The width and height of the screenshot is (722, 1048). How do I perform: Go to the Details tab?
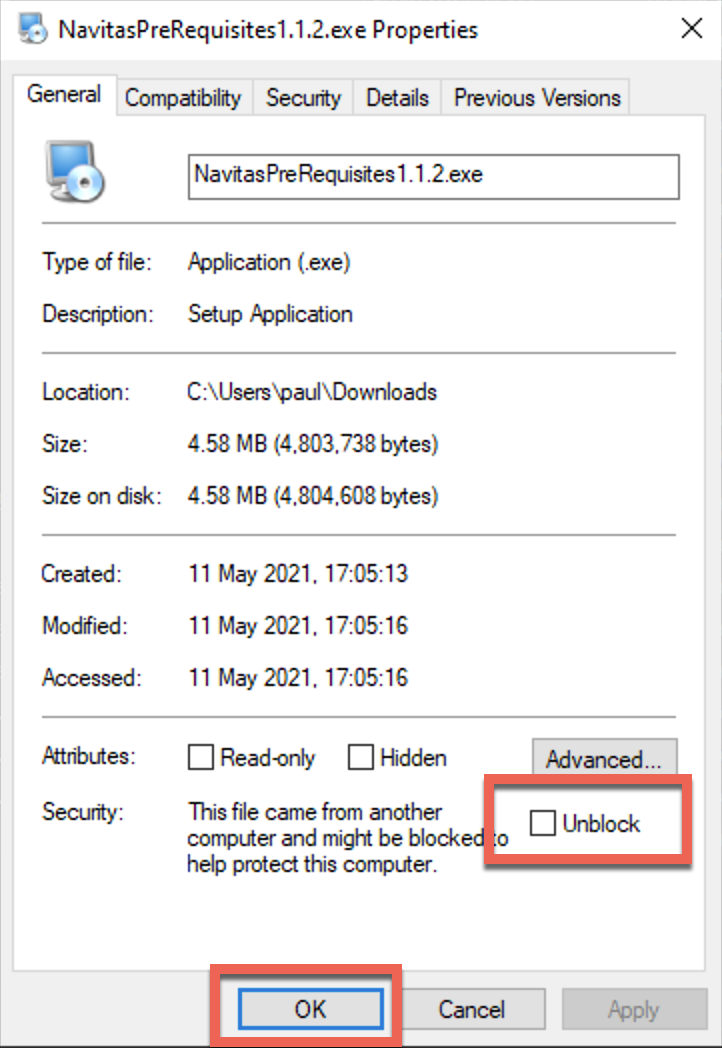pos(397,98)
